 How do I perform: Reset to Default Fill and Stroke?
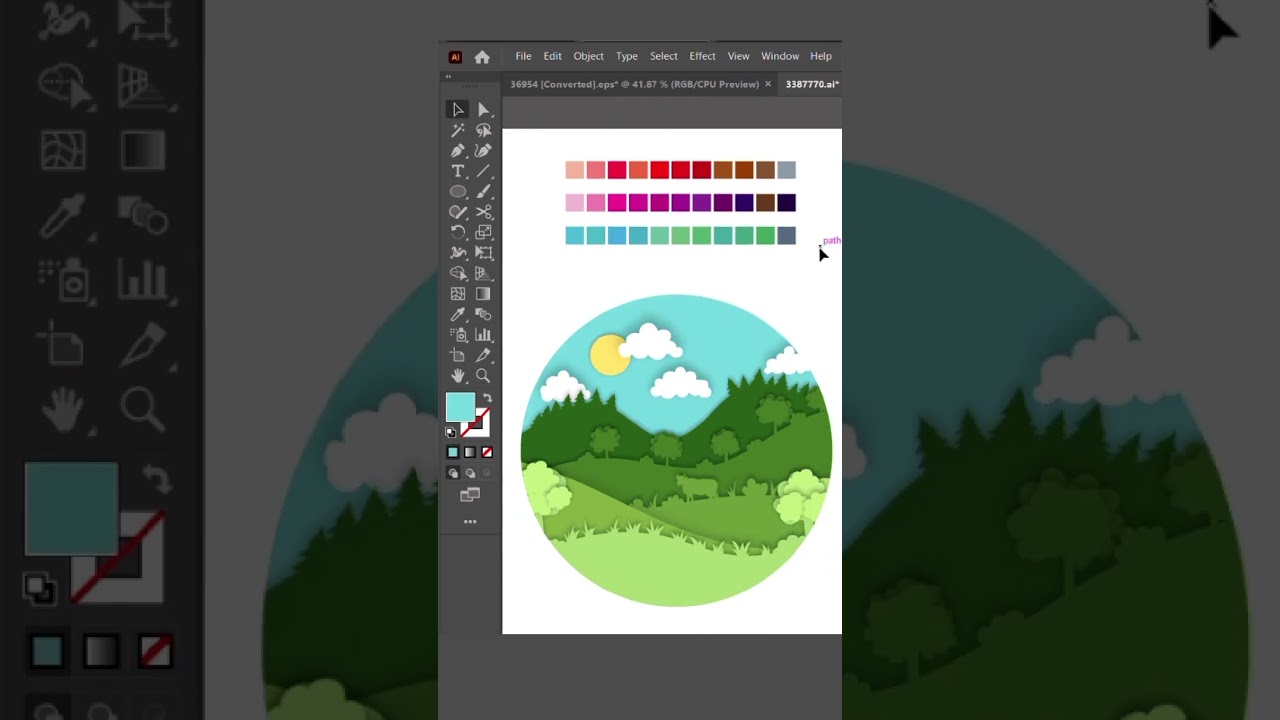(x=451, y=432)
